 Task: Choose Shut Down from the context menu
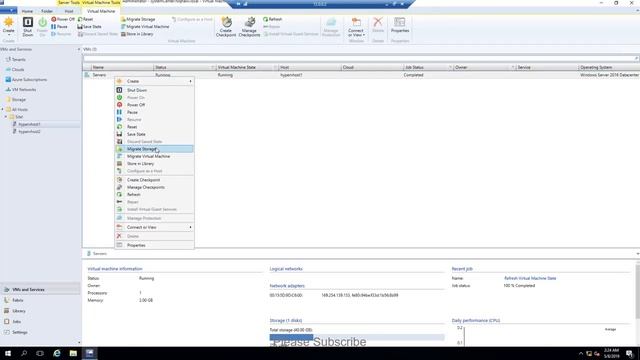pos(154,90)
